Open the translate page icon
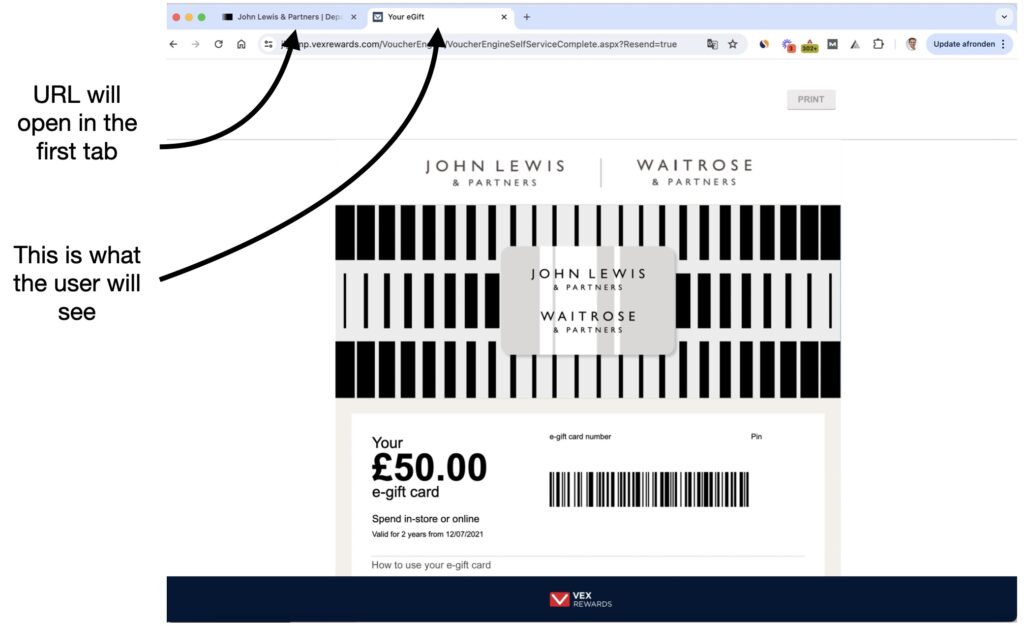Screen dimensions: 1024x626 point(712,44)
